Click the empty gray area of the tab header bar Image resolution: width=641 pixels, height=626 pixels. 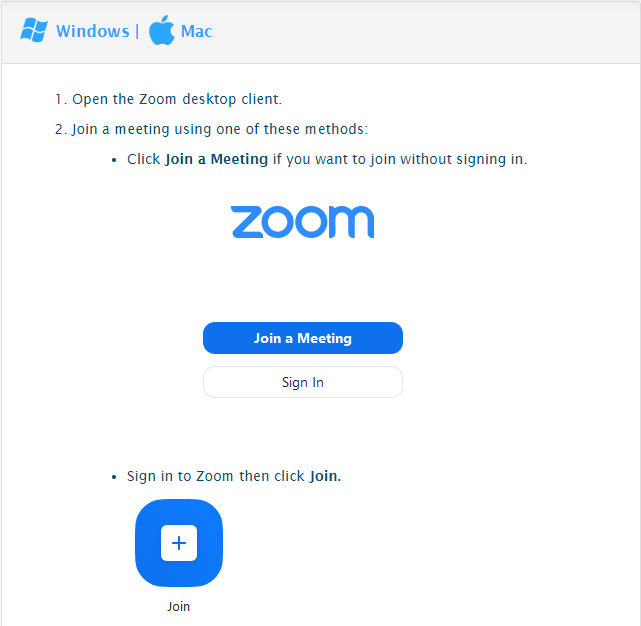point(425,32)
